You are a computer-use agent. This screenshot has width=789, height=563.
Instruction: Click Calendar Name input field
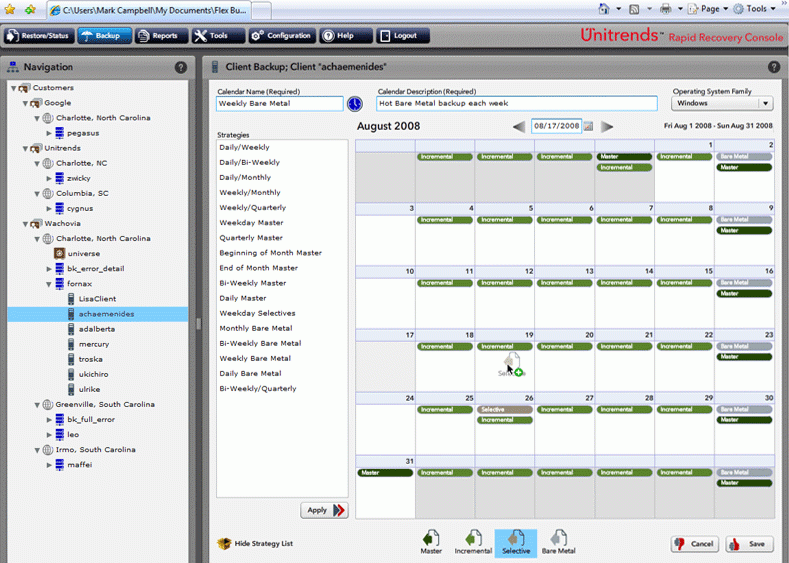[280, 104]
